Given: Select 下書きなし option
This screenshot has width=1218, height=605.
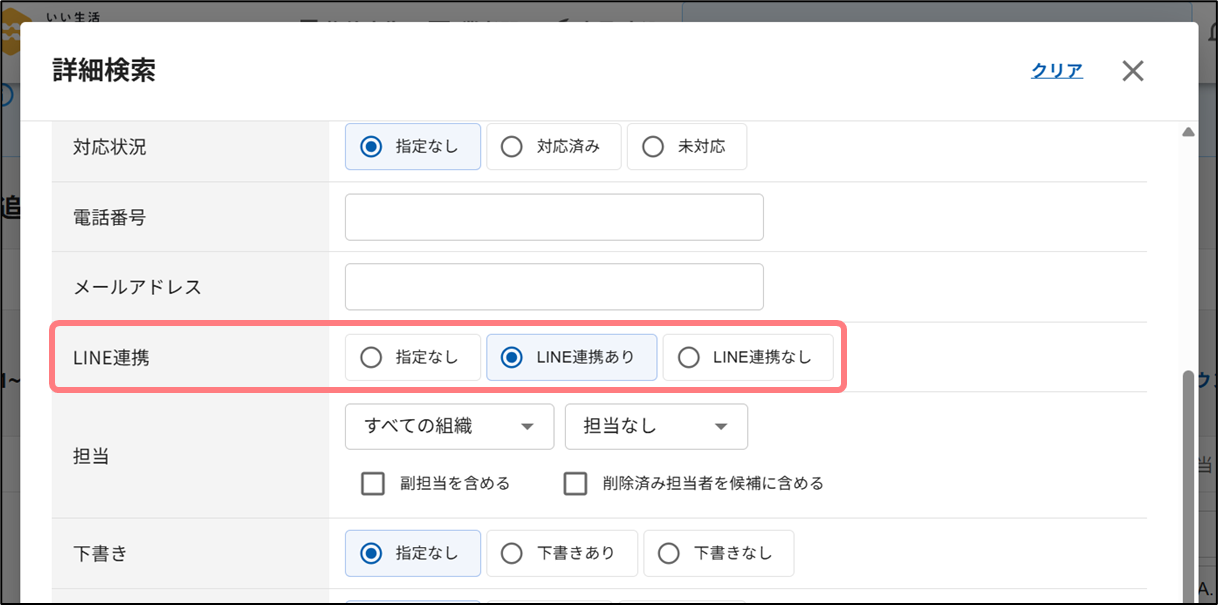Looking at the screenshot, I should [719, 553].
